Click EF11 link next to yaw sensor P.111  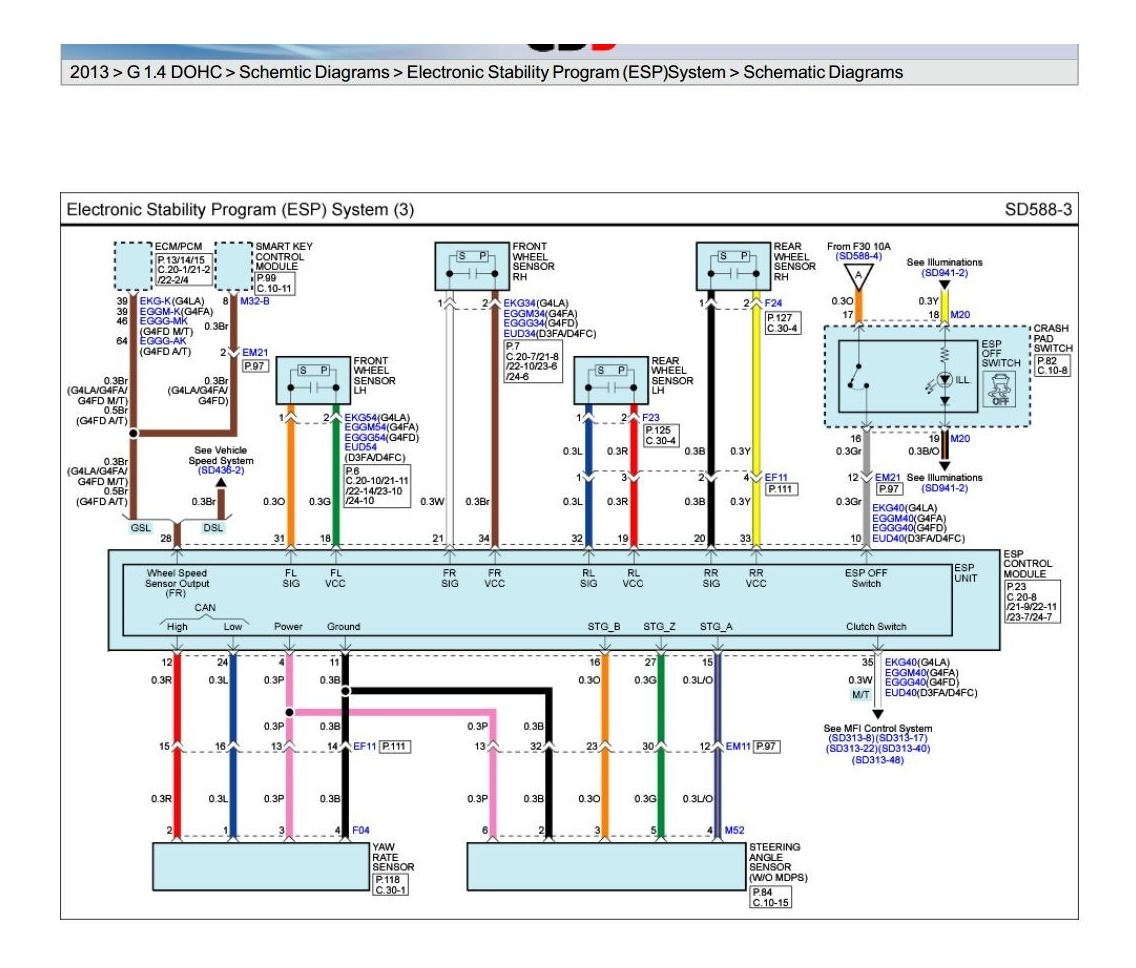[x=365, y=746]
